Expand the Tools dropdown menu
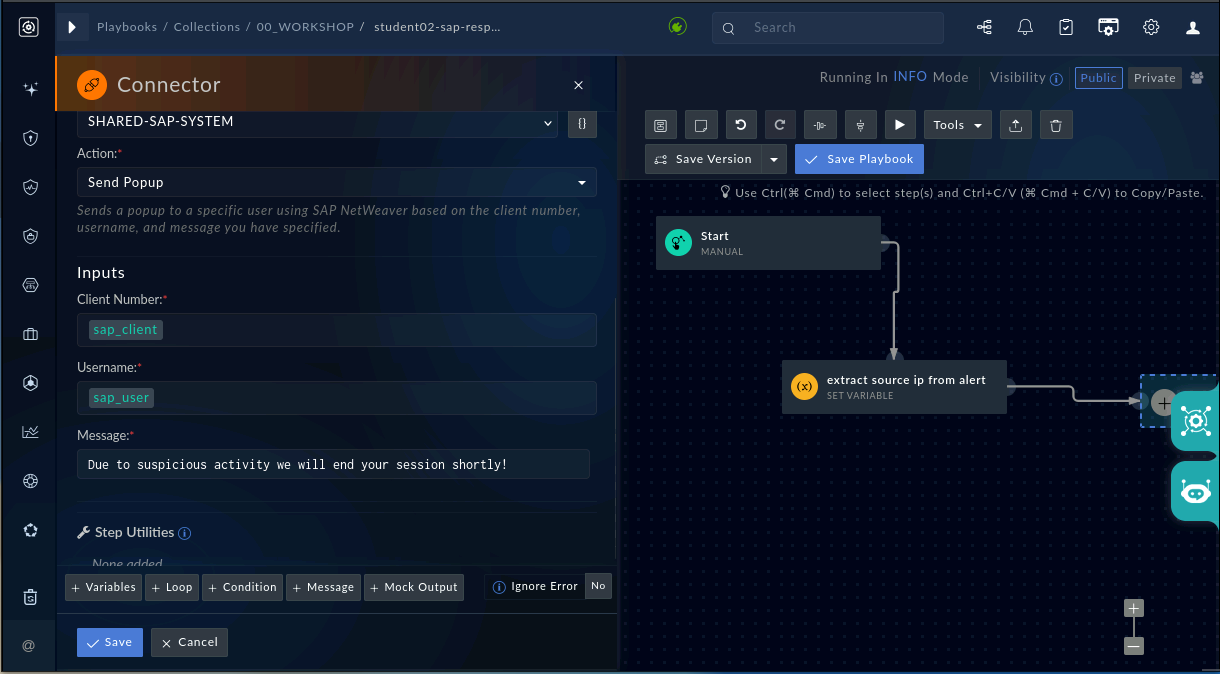This screenshot has width=1220, height=674. tap(958, 125)
